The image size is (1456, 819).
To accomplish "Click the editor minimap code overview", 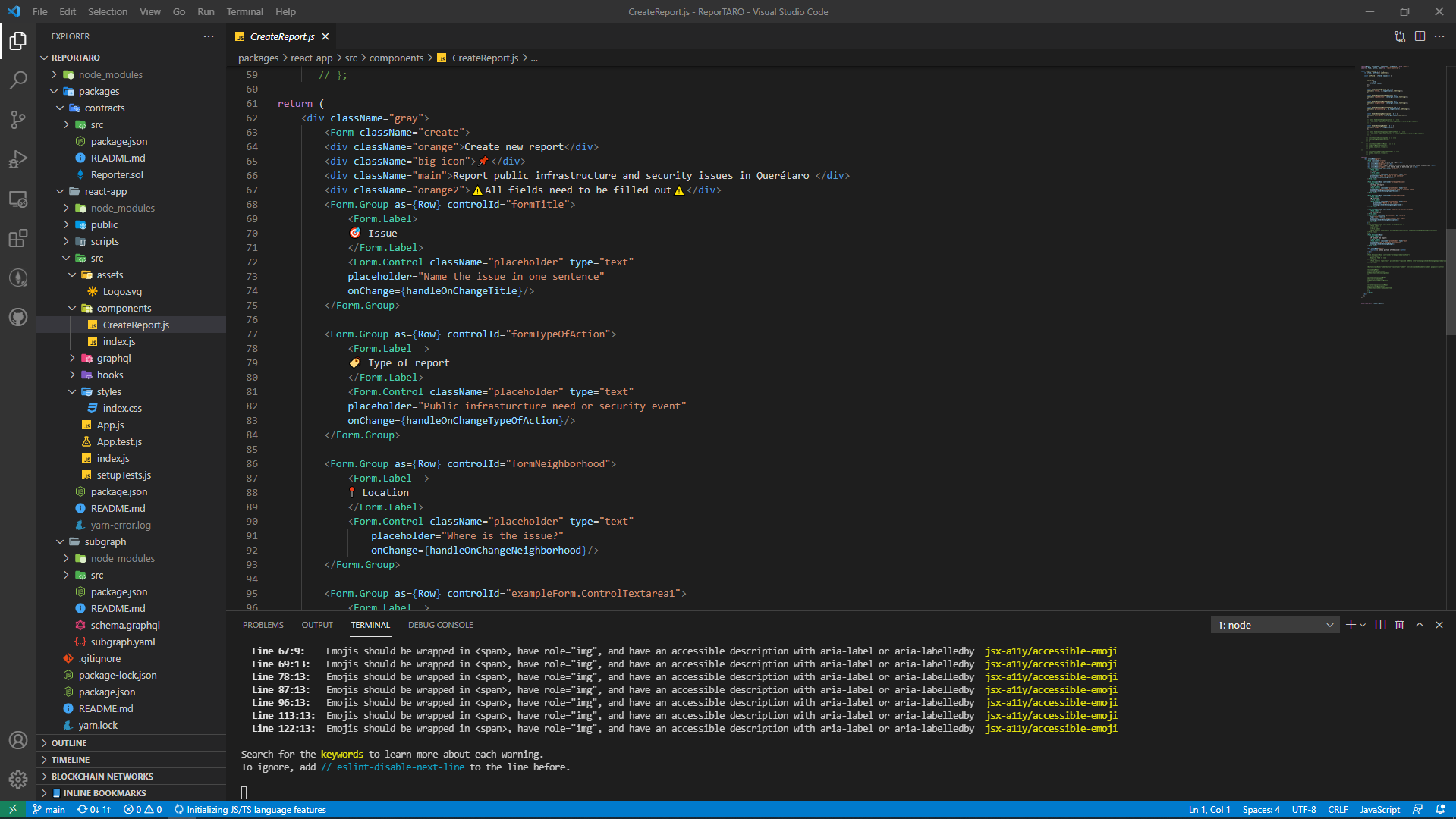I will [x=1401, y=185].
